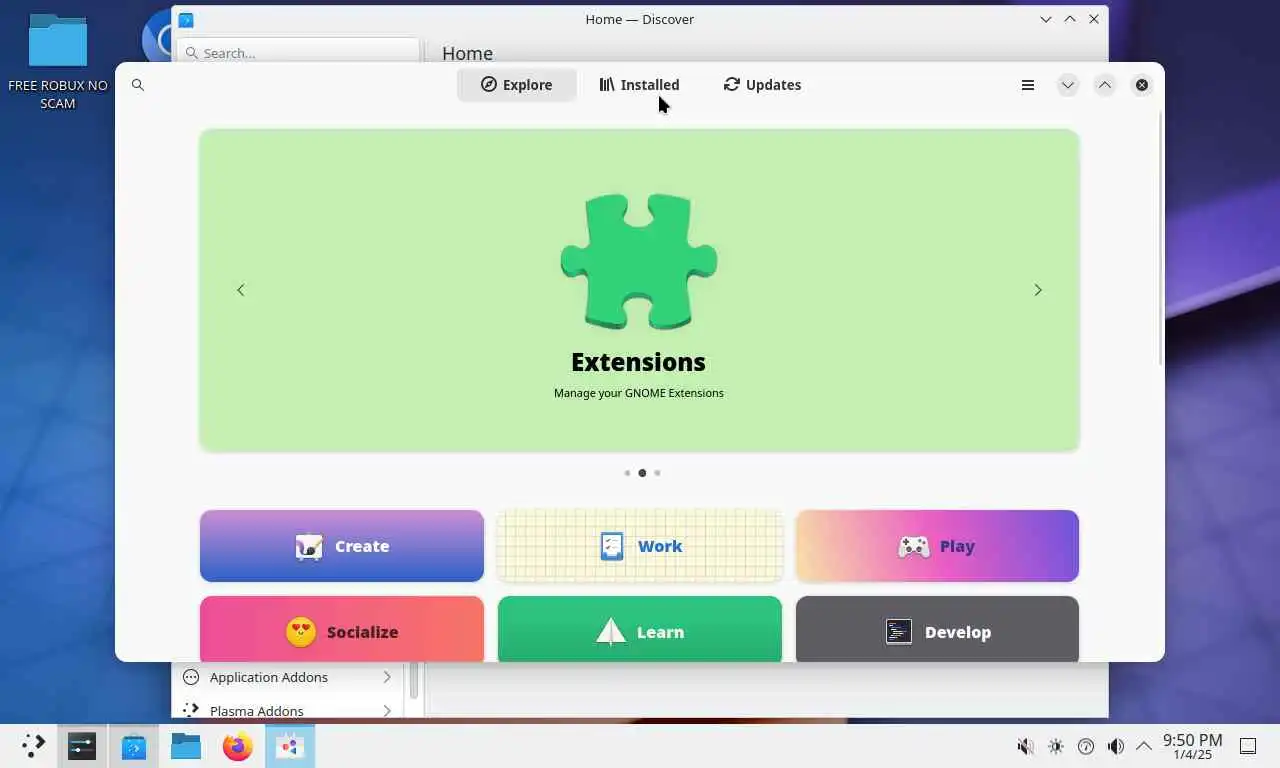Open the volume tray icon
Image resolution: width=1280 pixels, height=768 pixels.
pos(1116,746)
